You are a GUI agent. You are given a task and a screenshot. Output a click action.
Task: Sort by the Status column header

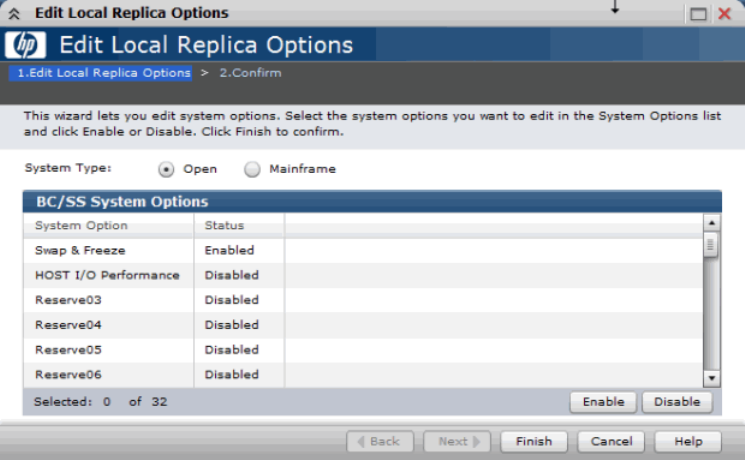click(x=239, y=225)
